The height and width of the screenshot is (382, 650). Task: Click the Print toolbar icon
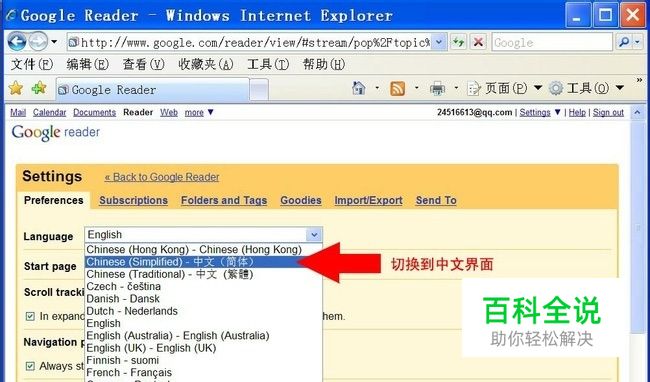437,88
